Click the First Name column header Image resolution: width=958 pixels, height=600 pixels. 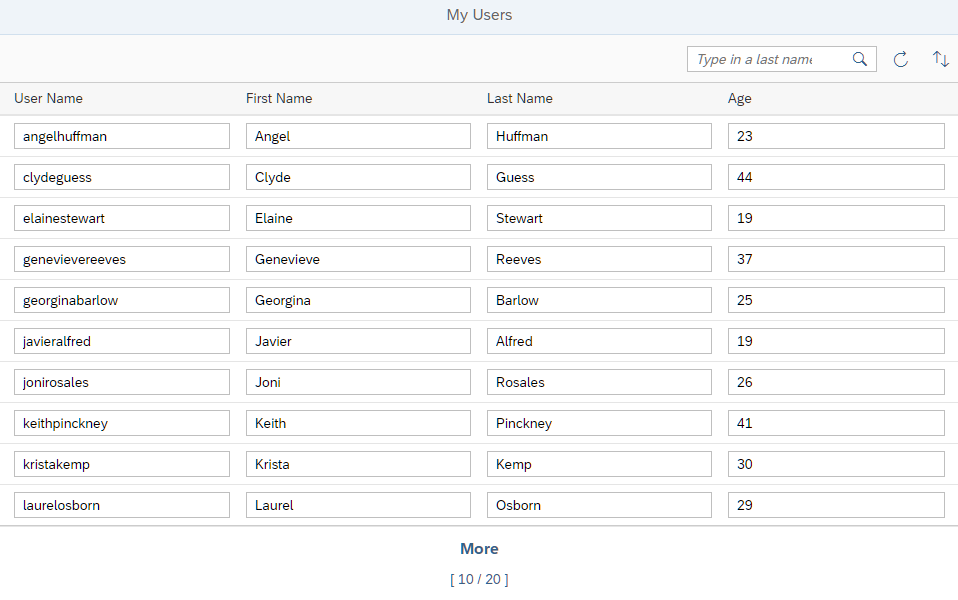click(x=279, y=98)
